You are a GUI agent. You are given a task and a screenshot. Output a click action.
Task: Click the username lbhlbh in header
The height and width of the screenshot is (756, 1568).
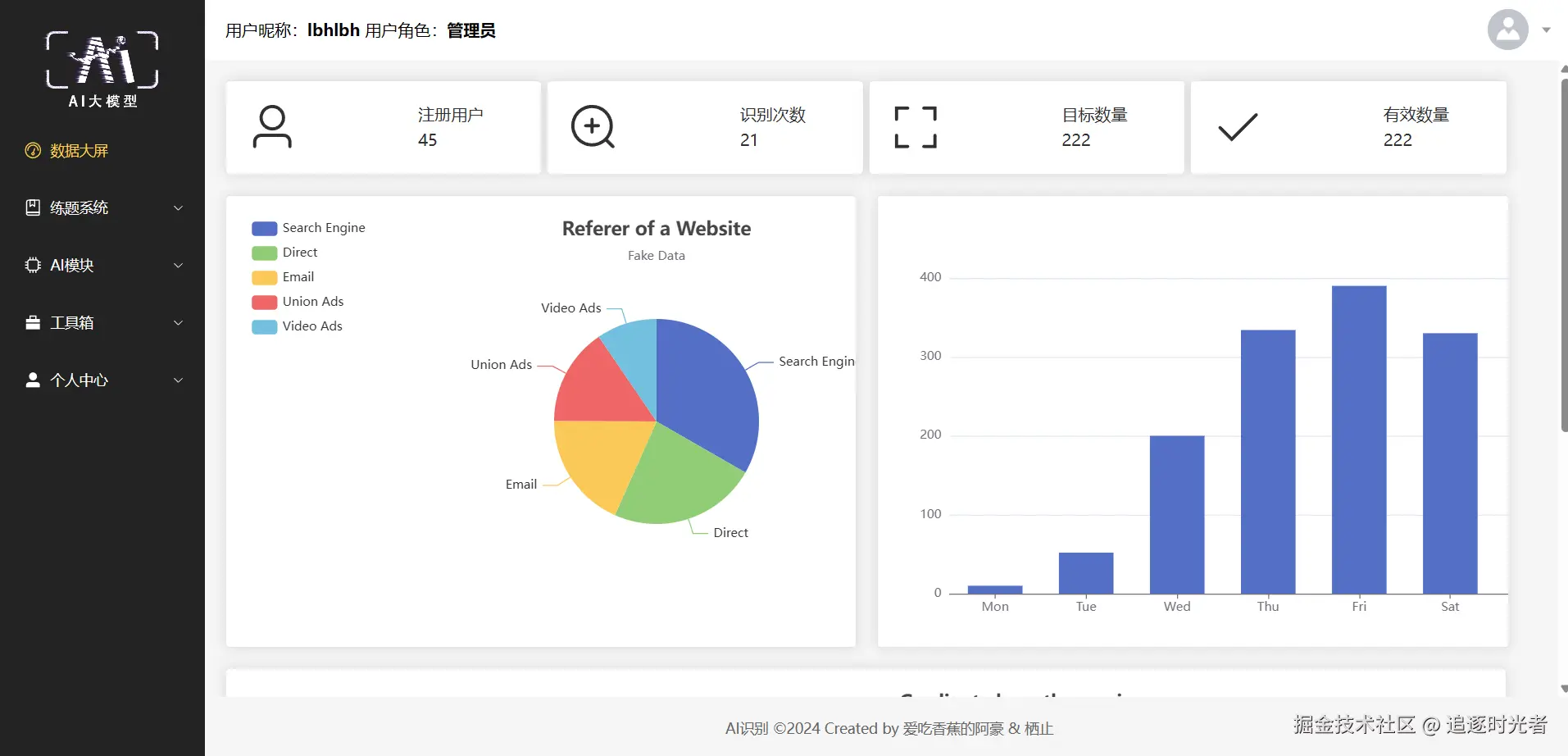pos(334,30)
